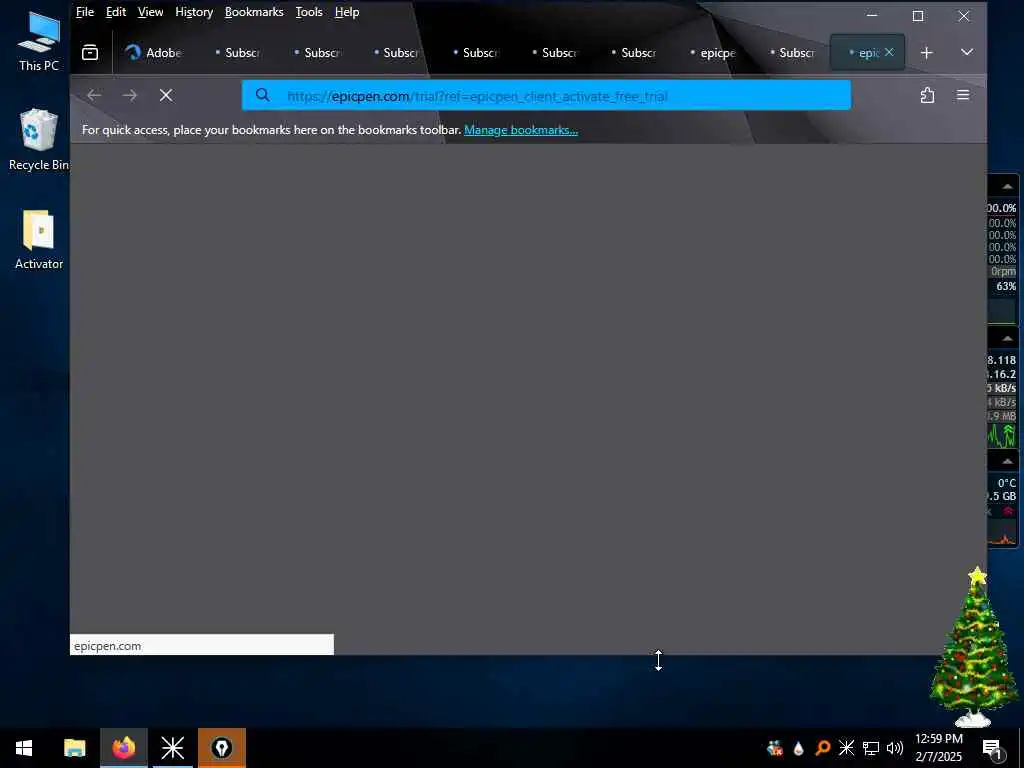Open the Edit menu
This screenshot has width=1024, height=768.
pyautogui.click(x=116, y=12)
